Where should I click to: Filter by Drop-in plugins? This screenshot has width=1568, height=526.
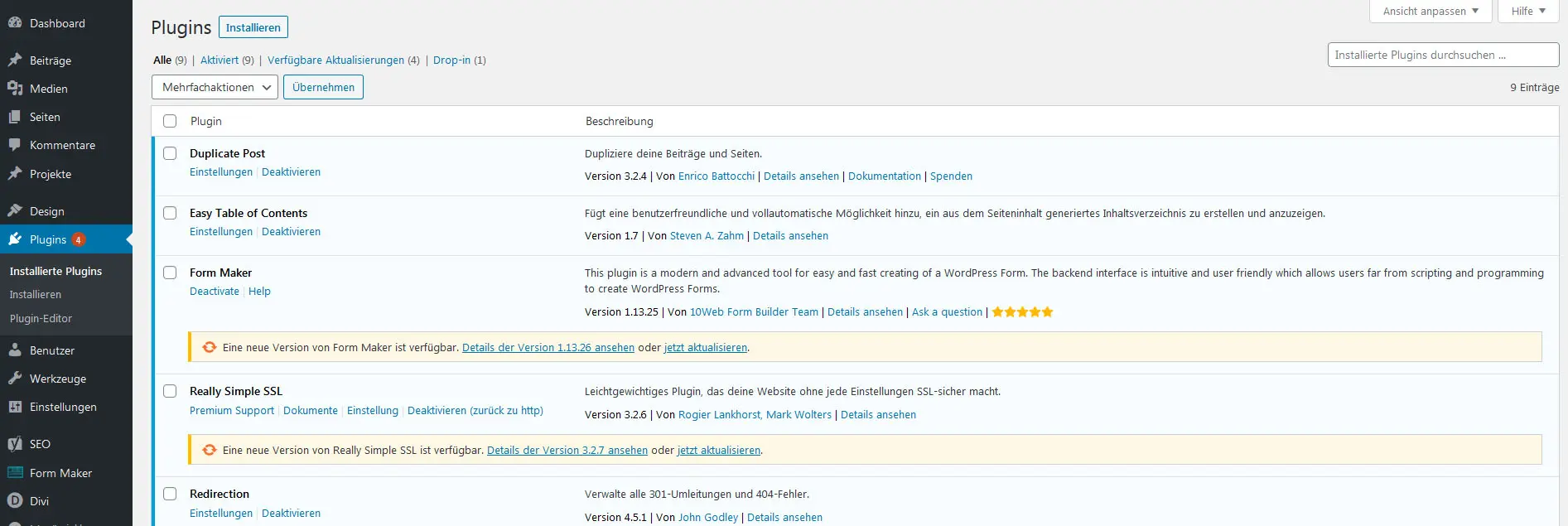tap(451, 60)
